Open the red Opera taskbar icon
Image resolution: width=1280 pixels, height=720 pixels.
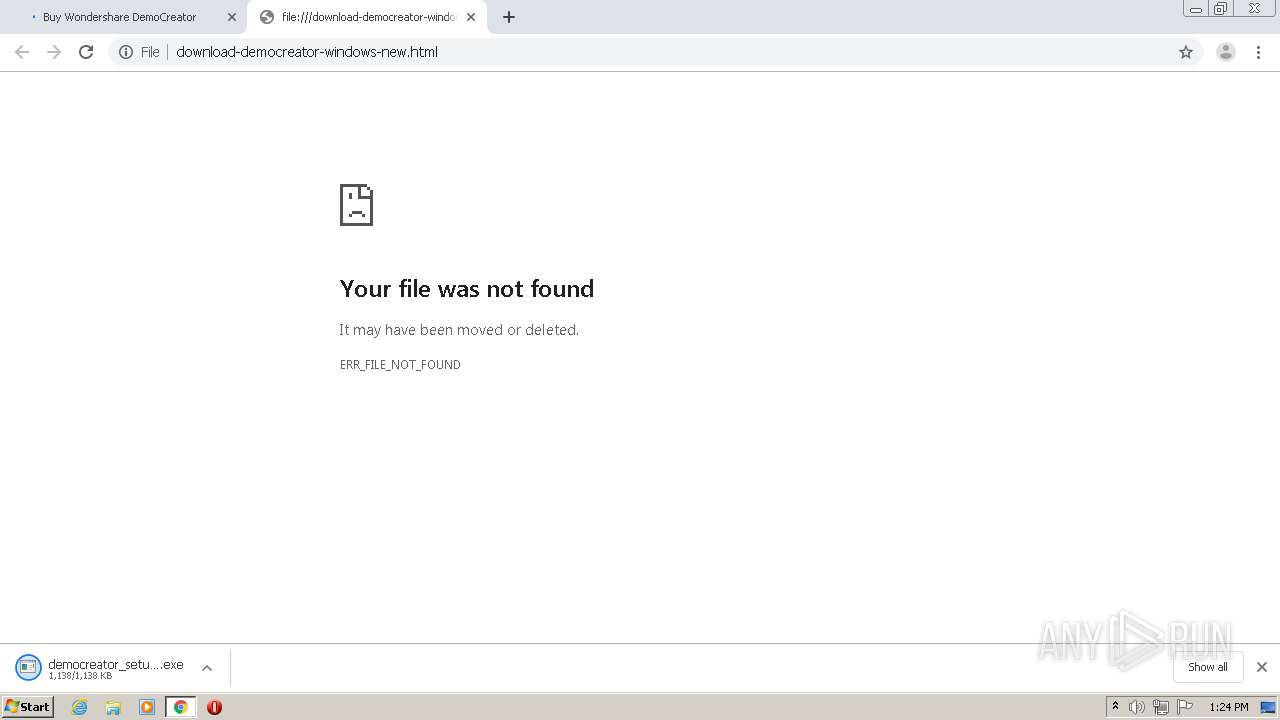click(214, 707)
